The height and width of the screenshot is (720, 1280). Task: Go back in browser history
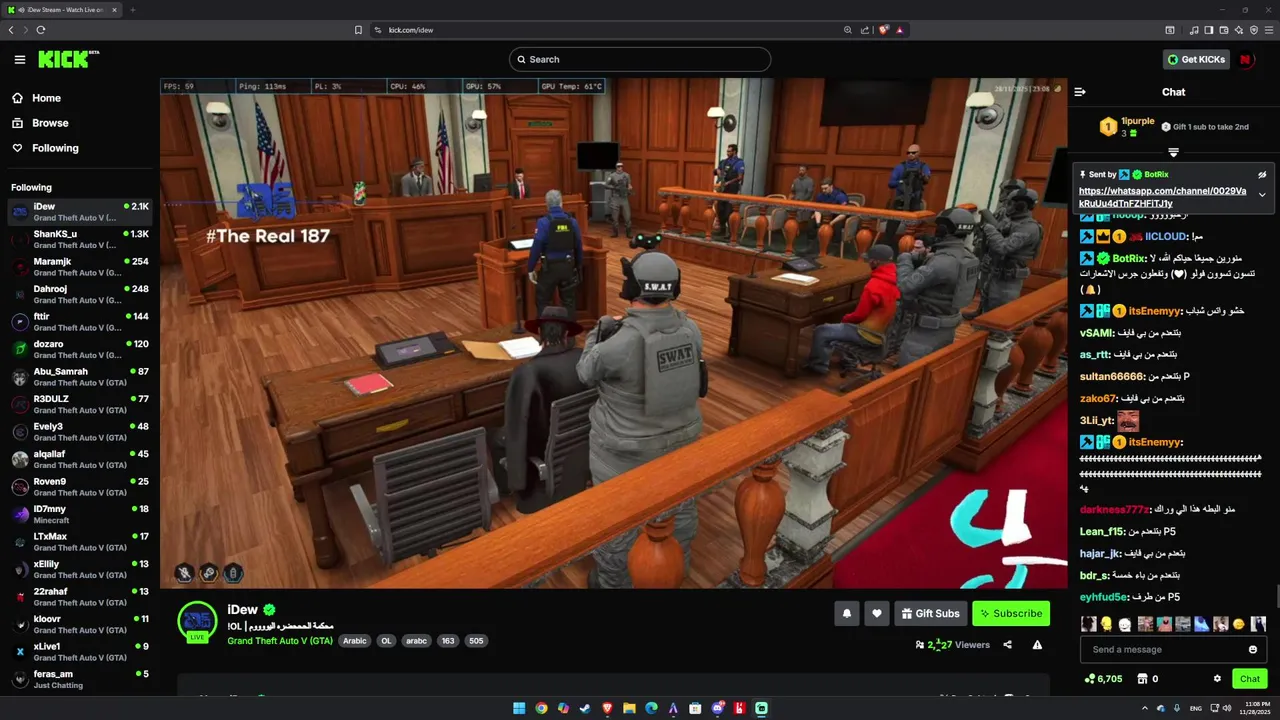(x=11, y=30)
